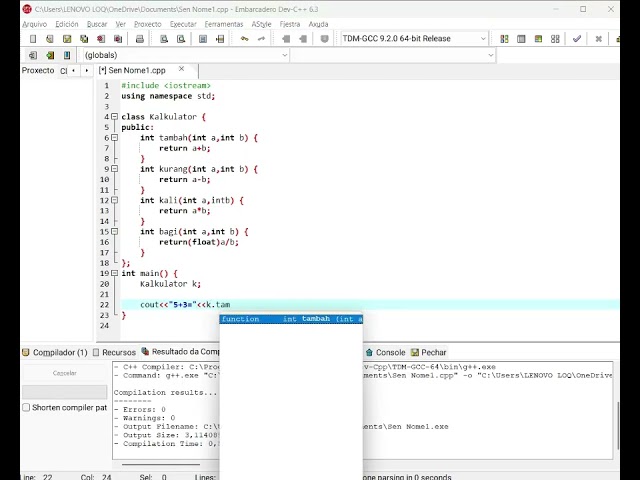This screenshot has width=640, height=480.
Task: Switch to the Proxecto side panel tab
Action: pyautogui.click(x=38, y=70)
